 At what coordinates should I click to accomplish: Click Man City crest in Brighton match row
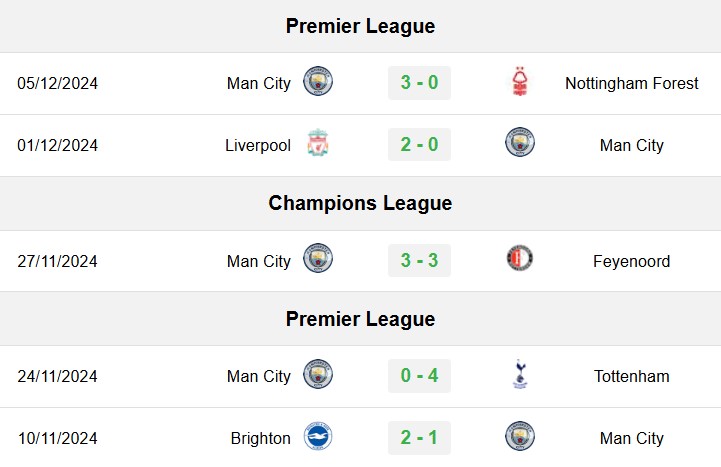coord(520,436)
